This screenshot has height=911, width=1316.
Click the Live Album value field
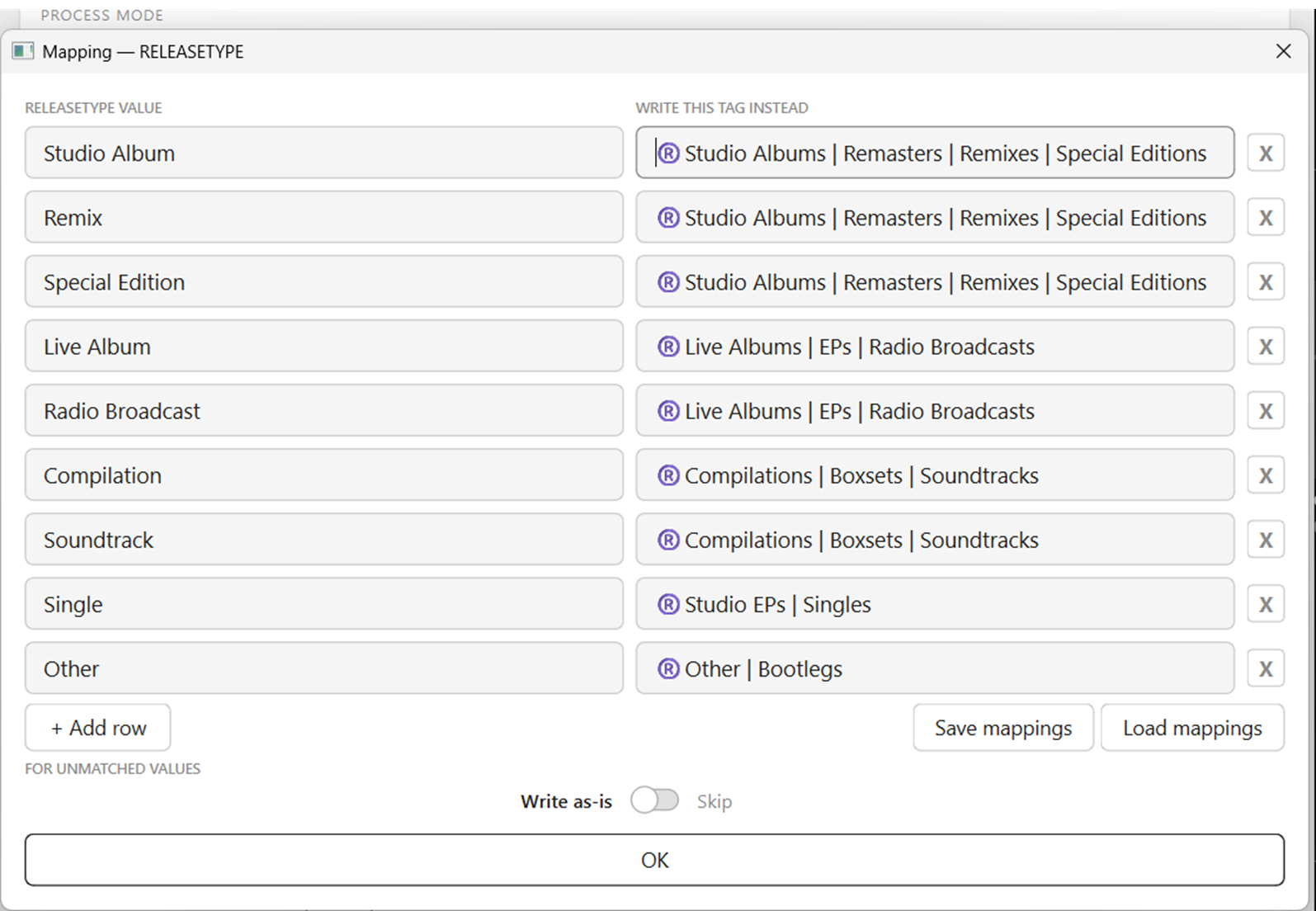click(x=323, y=347)
